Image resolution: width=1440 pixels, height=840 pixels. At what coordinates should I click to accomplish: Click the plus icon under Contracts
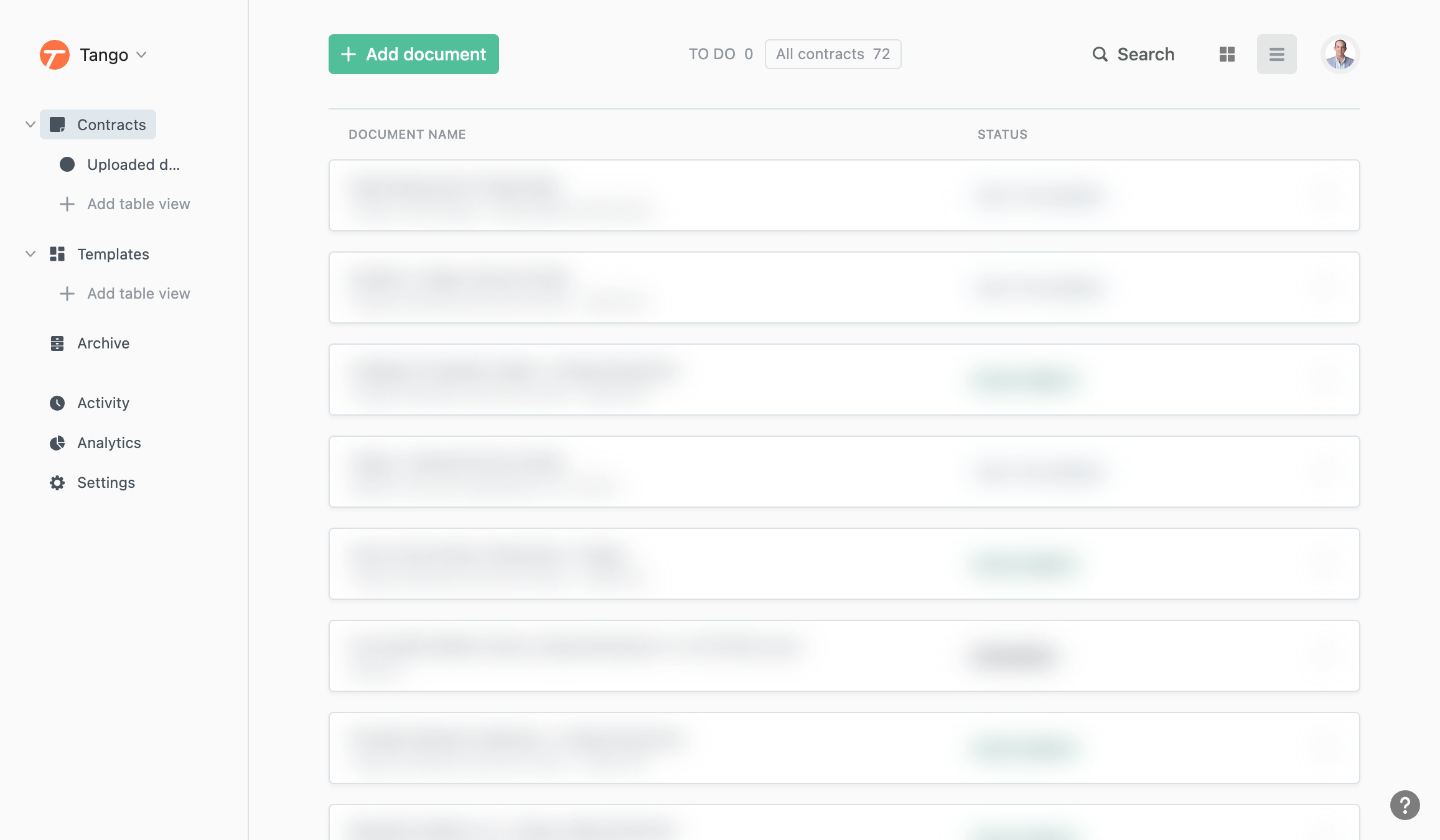[x=67, y=204]
